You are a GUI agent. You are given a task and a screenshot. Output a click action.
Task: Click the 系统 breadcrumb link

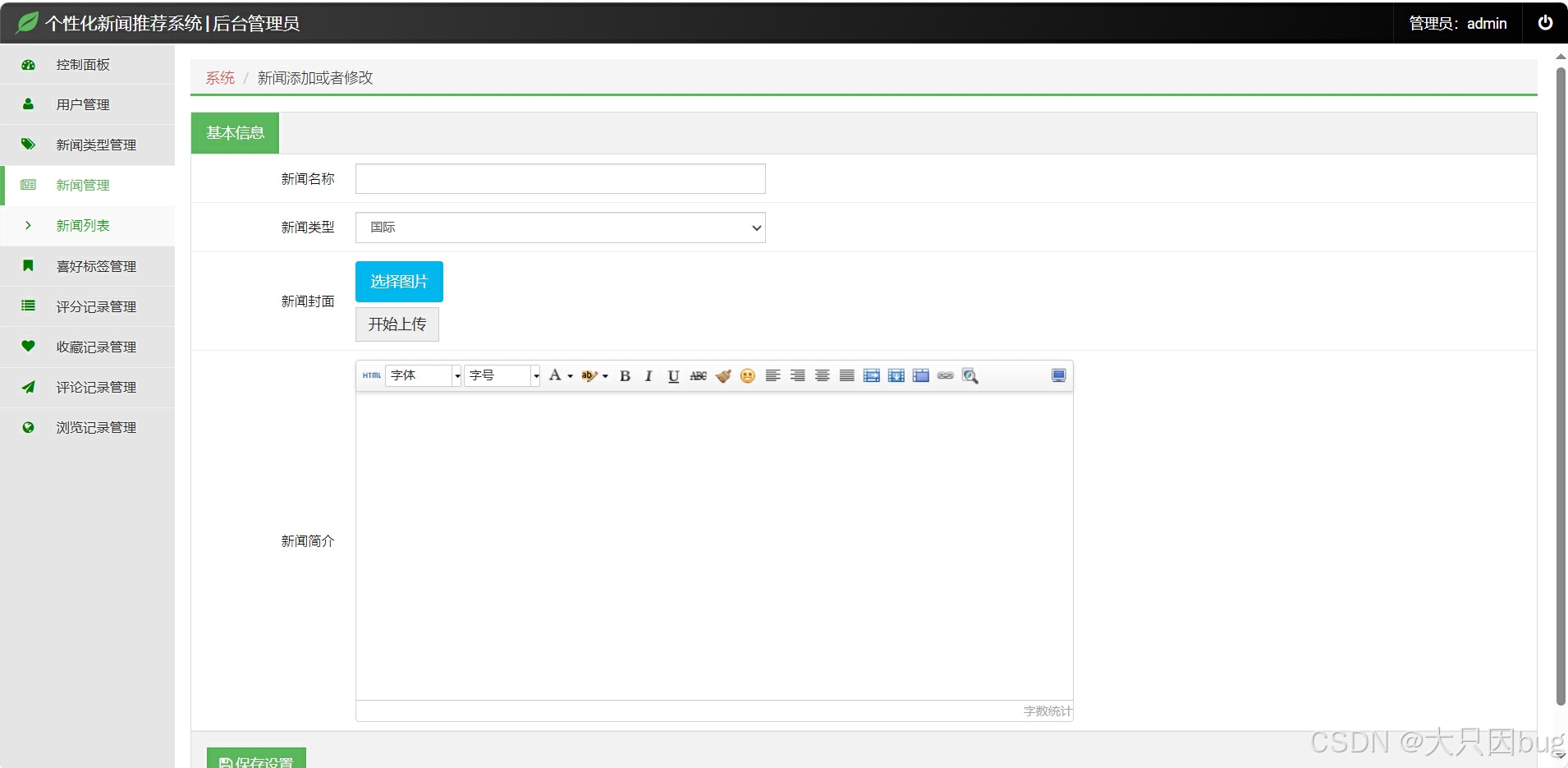point(220,78)
